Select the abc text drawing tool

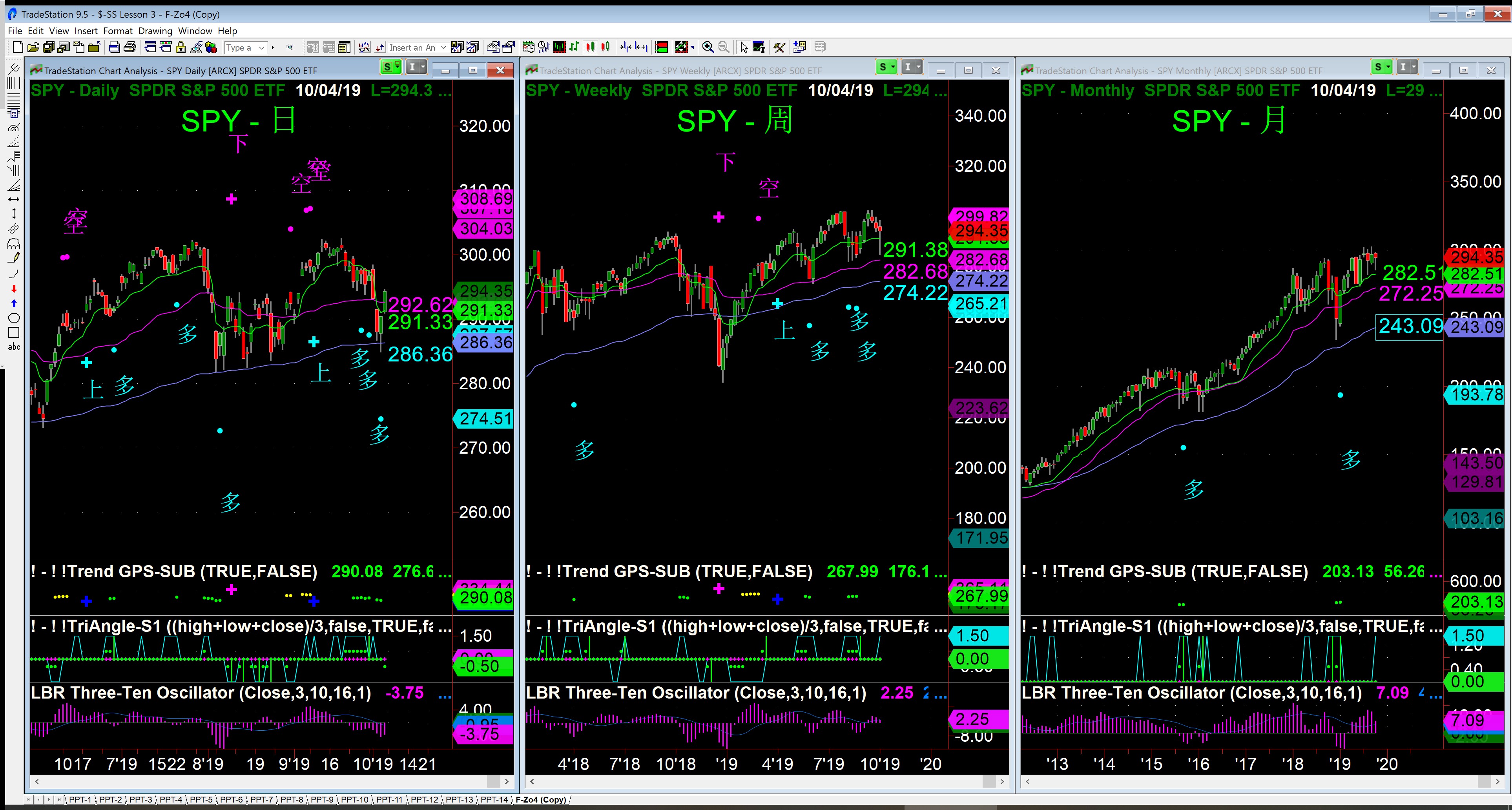point(14,347)
